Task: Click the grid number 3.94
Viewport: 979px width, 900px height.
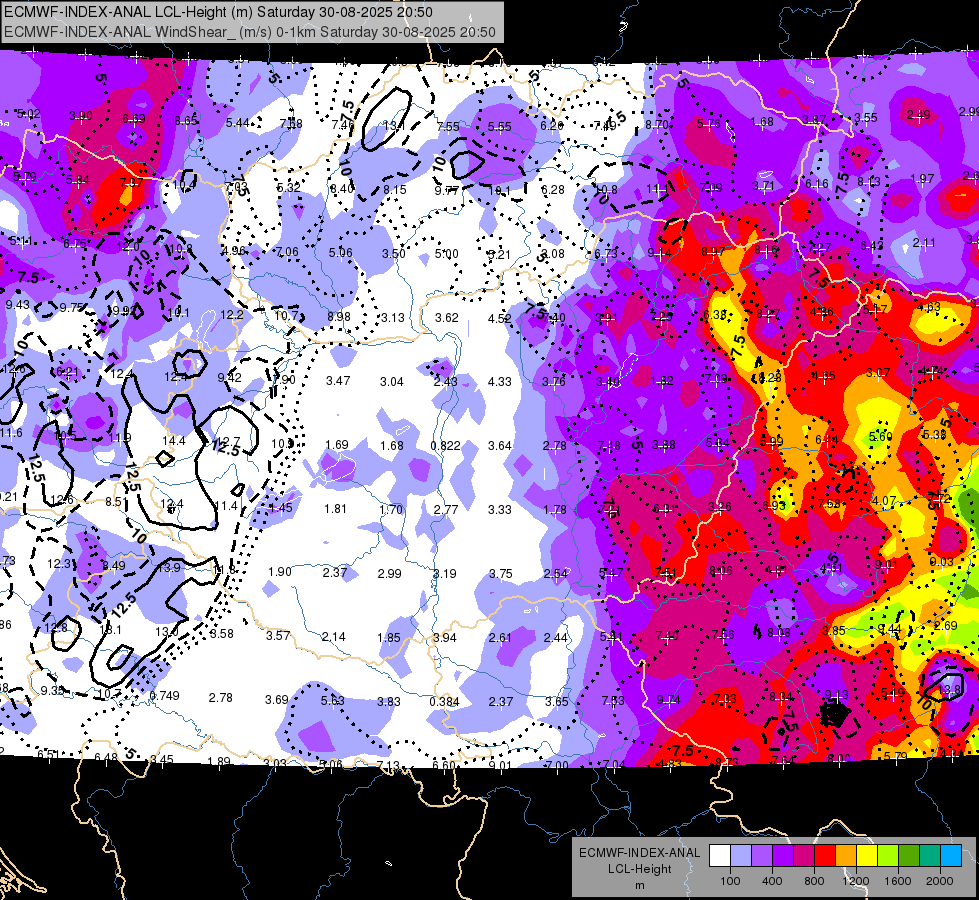Action: click(445, 638)
